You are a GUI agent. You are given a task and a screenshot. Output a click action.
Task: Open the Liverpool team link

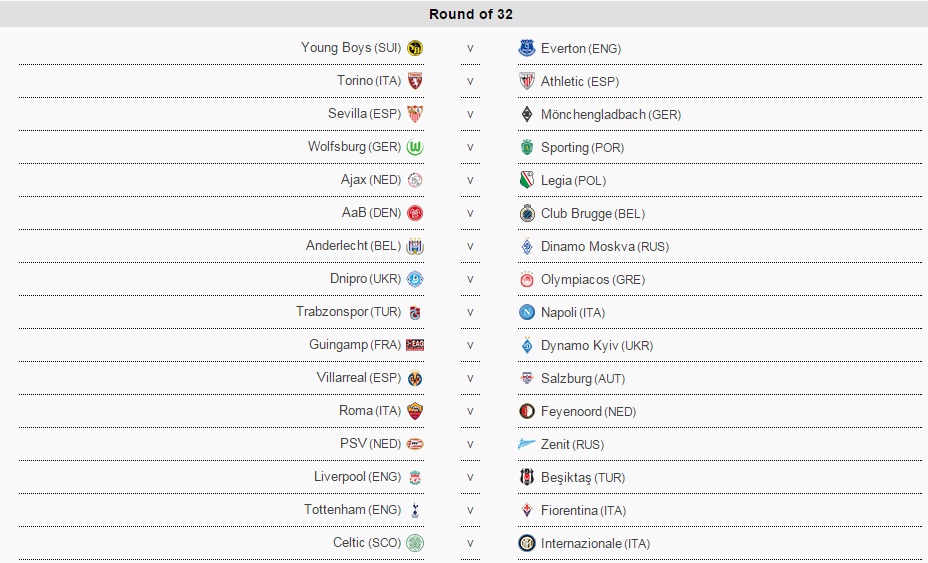point(340,477)
